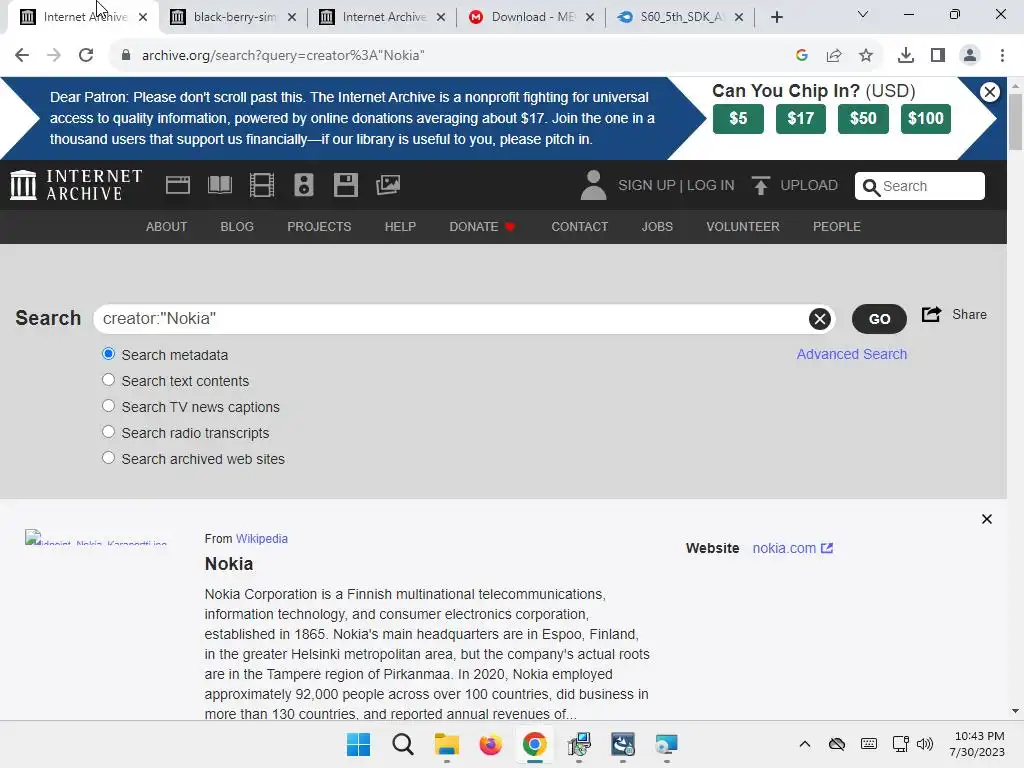The height and width of the screenshot is (768, 1024).
Task: Open the Web collection icon in Archive navbar
Action: (178, 185)
